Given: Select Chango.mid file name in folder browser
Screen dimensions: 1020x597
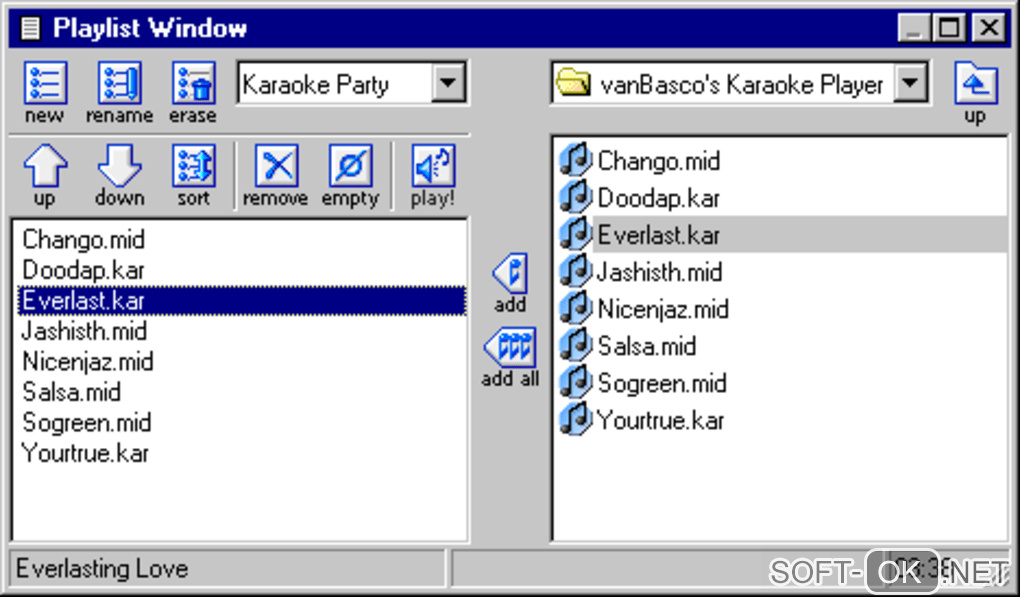Looking at the screenshot, I should coord(659,161).
